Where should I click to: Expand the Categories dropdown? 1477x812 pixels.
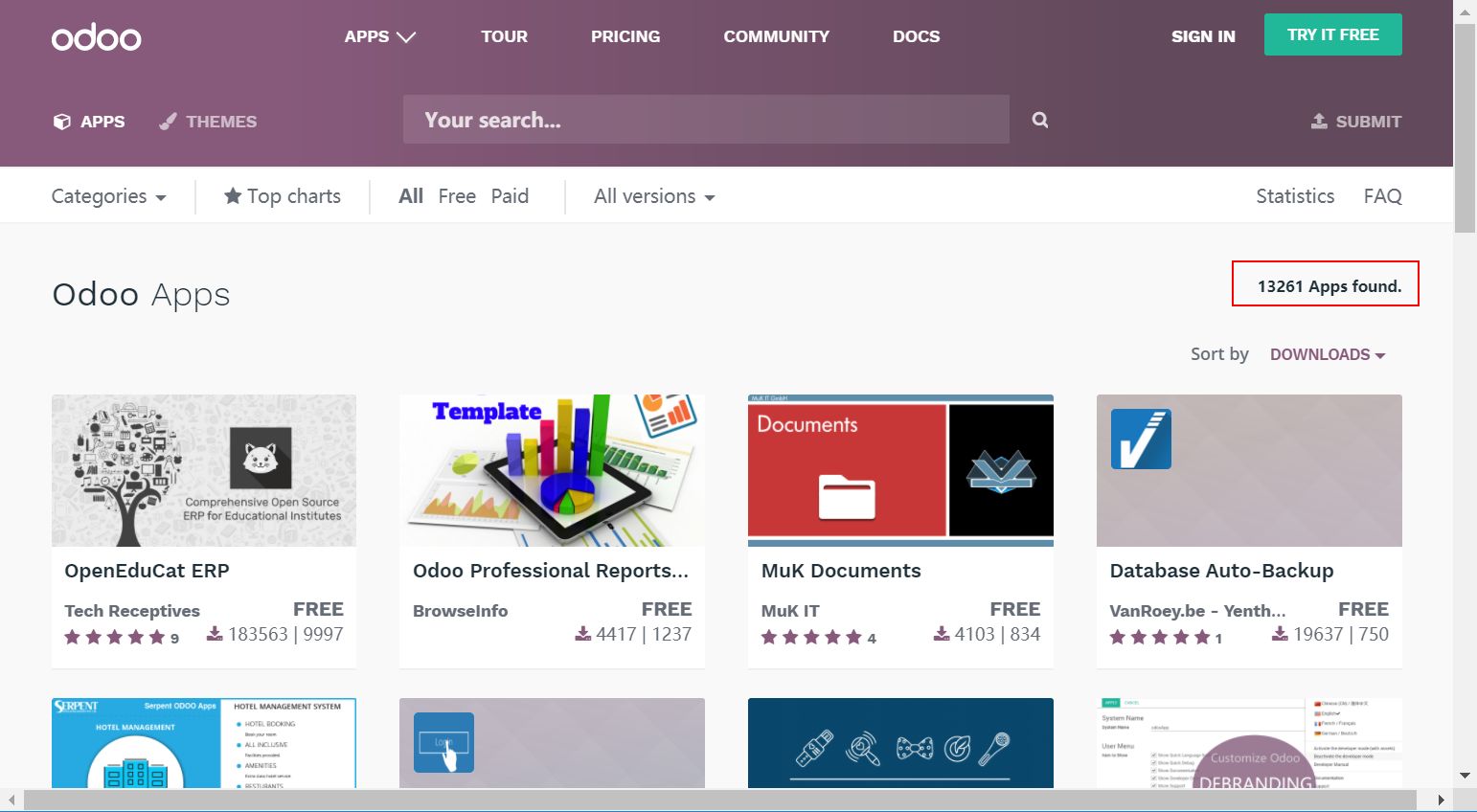click(x=109, y=196)
